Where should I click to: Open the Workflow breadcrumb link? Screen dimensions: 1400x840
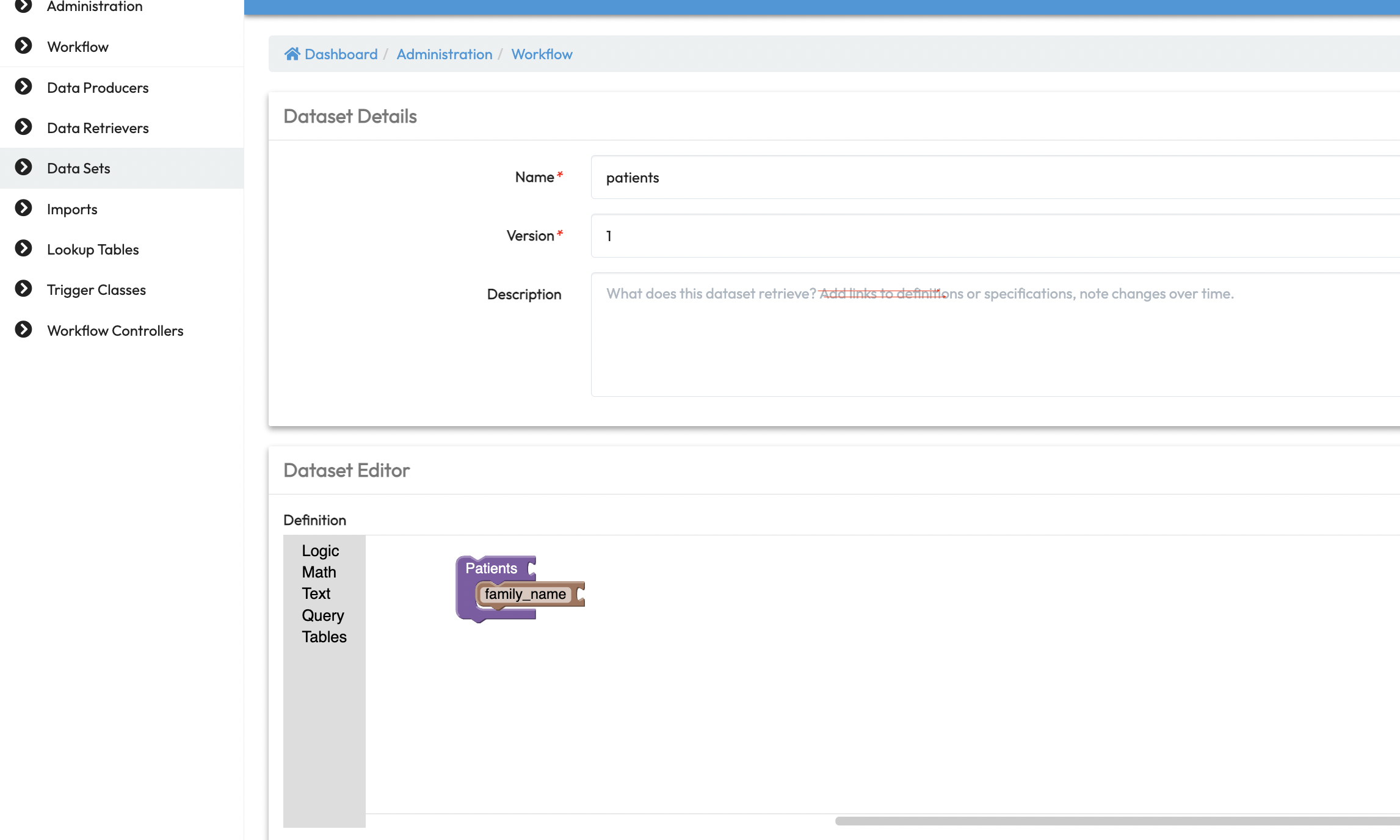[542, 54]
